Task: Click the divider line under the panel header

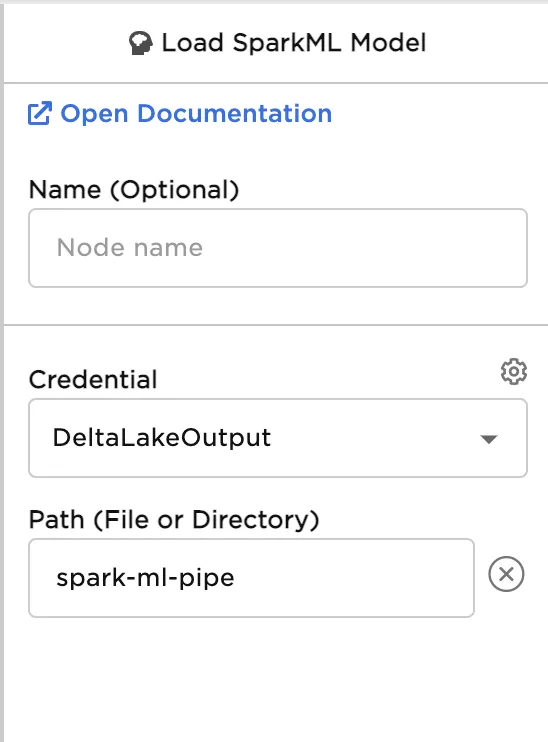Action: tap(276, 83)
